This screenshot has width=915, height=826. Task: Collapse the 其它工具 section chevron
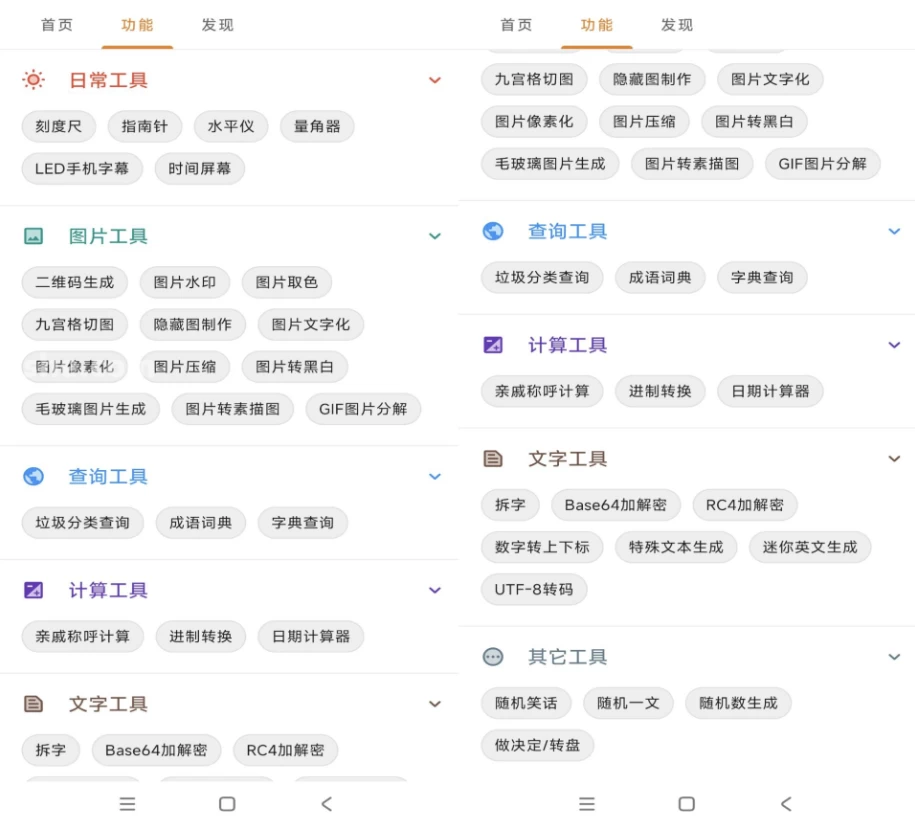point(894,657)
